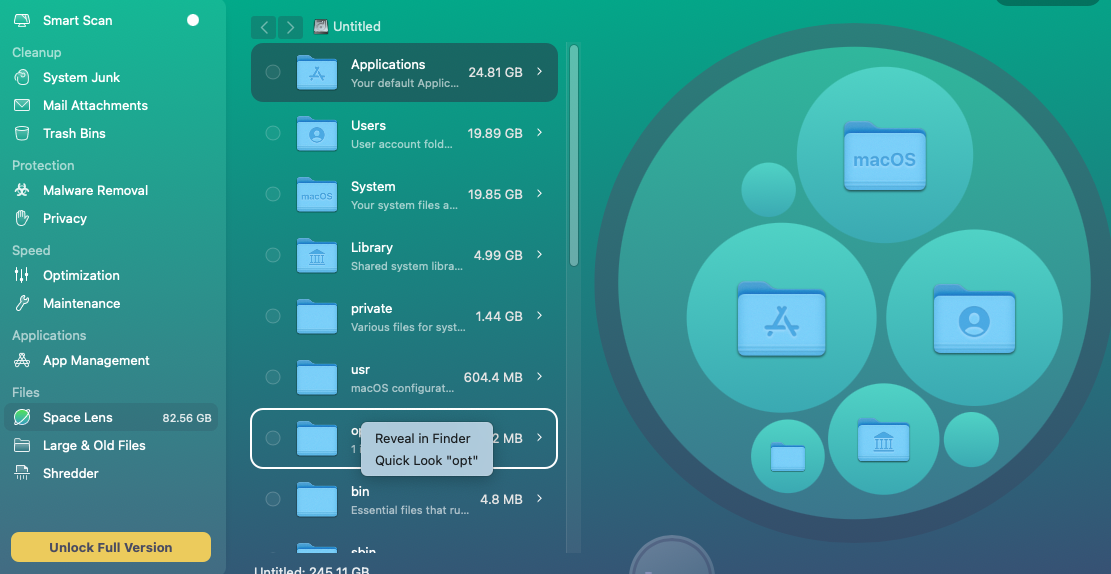Select the Malware Removal biohazard icon
1111x574 pixels.
[x=22, y=190]
